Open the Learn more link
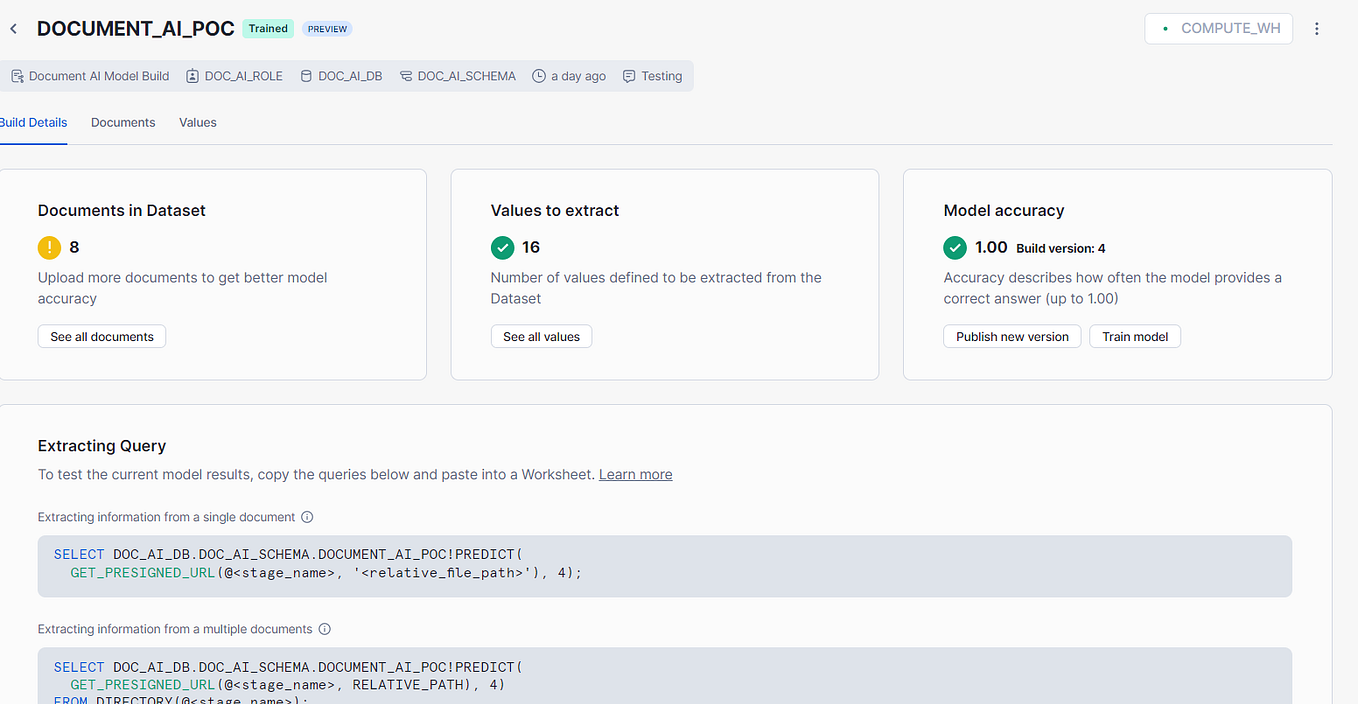The height and width of the screenshot is (704, 1358). coord(635,474)
